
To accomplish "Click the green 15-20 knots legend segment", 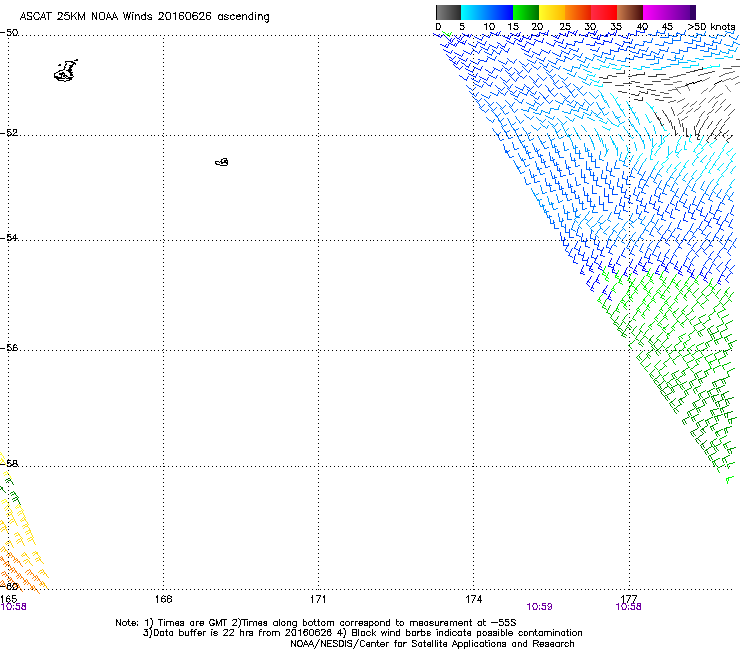I will tap(526, 12).
